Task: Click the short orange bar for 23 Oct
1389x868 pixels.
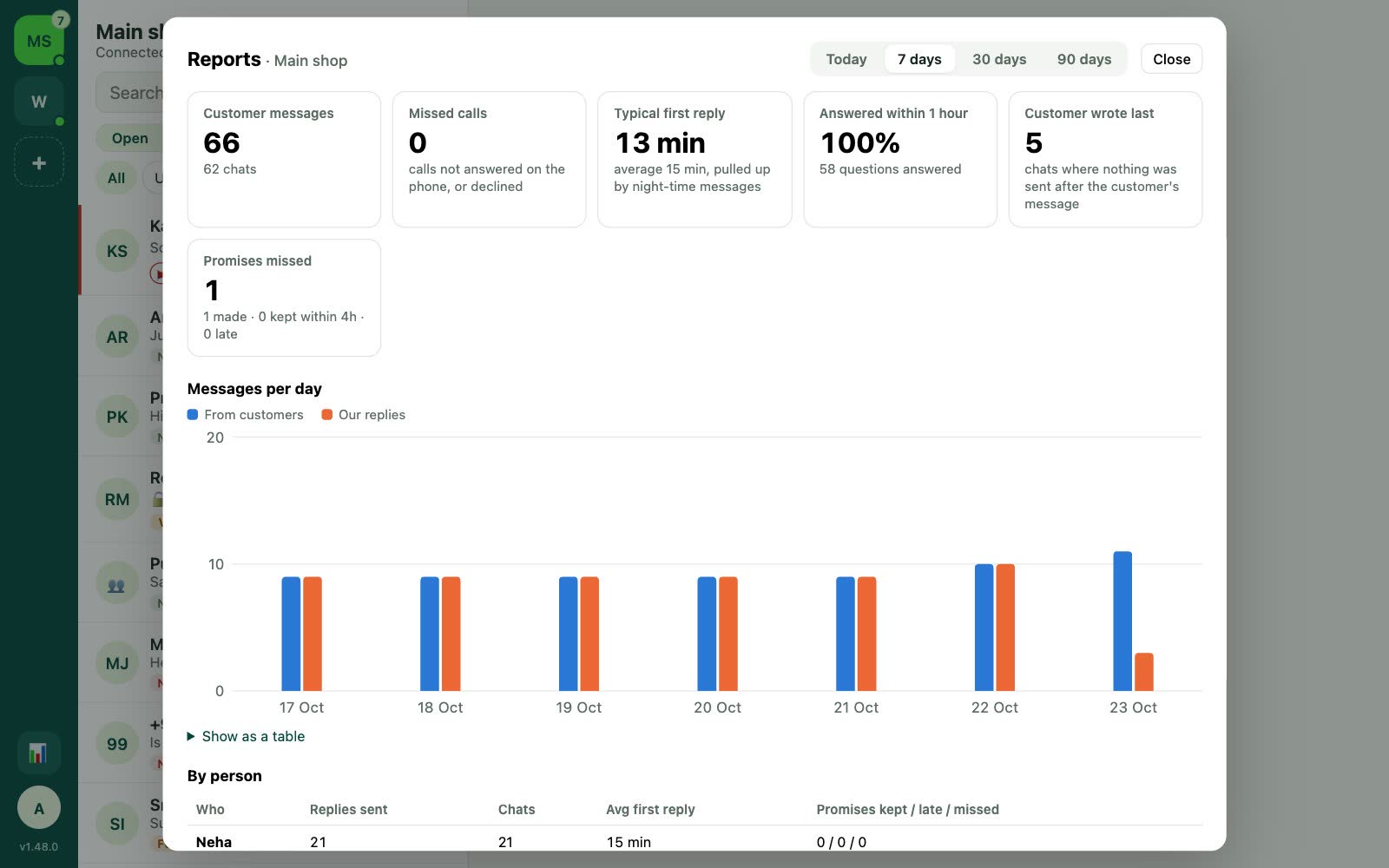Action: [1144, 672]
